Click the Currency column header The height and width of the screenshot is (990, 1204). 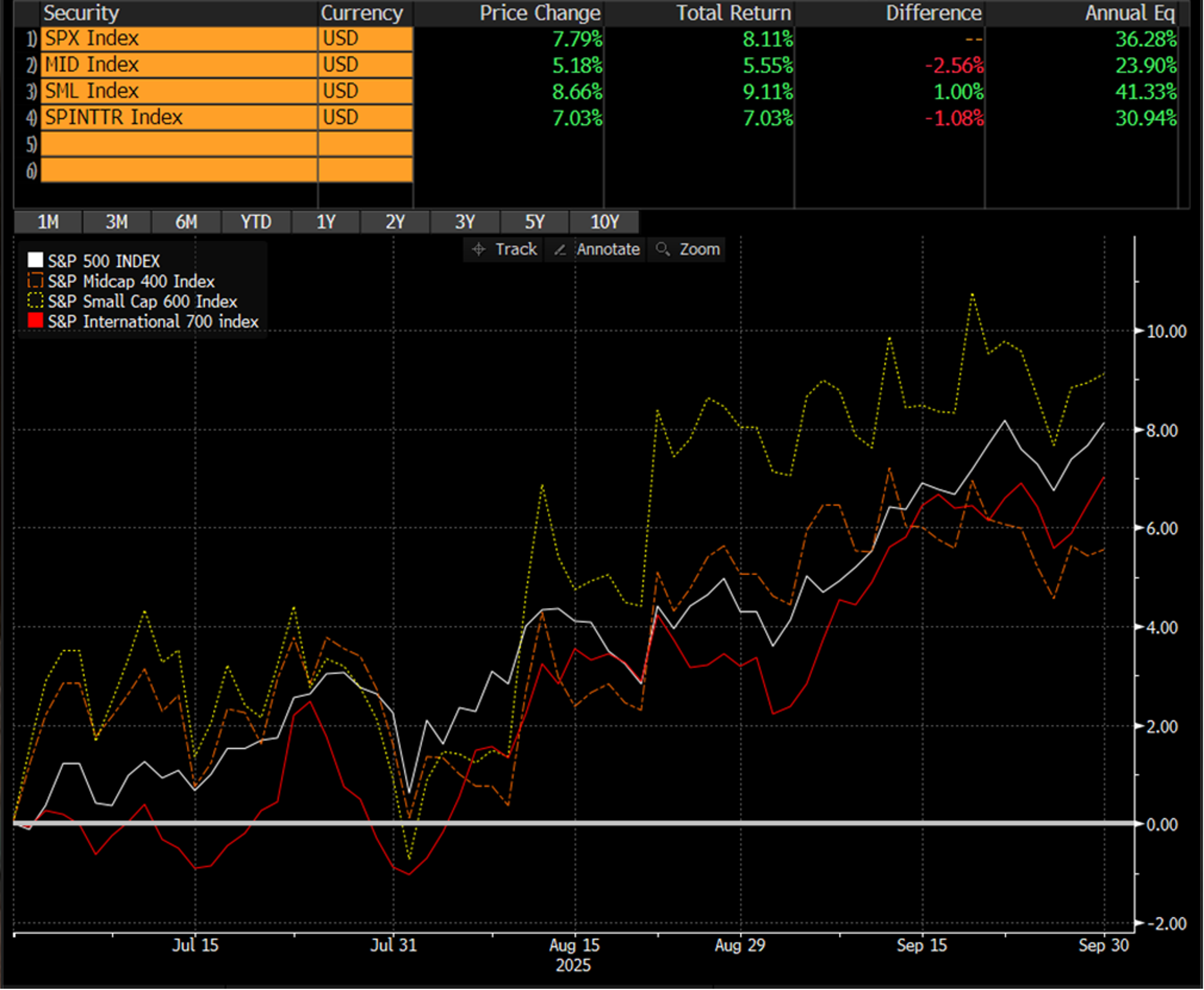coord(362,13)
